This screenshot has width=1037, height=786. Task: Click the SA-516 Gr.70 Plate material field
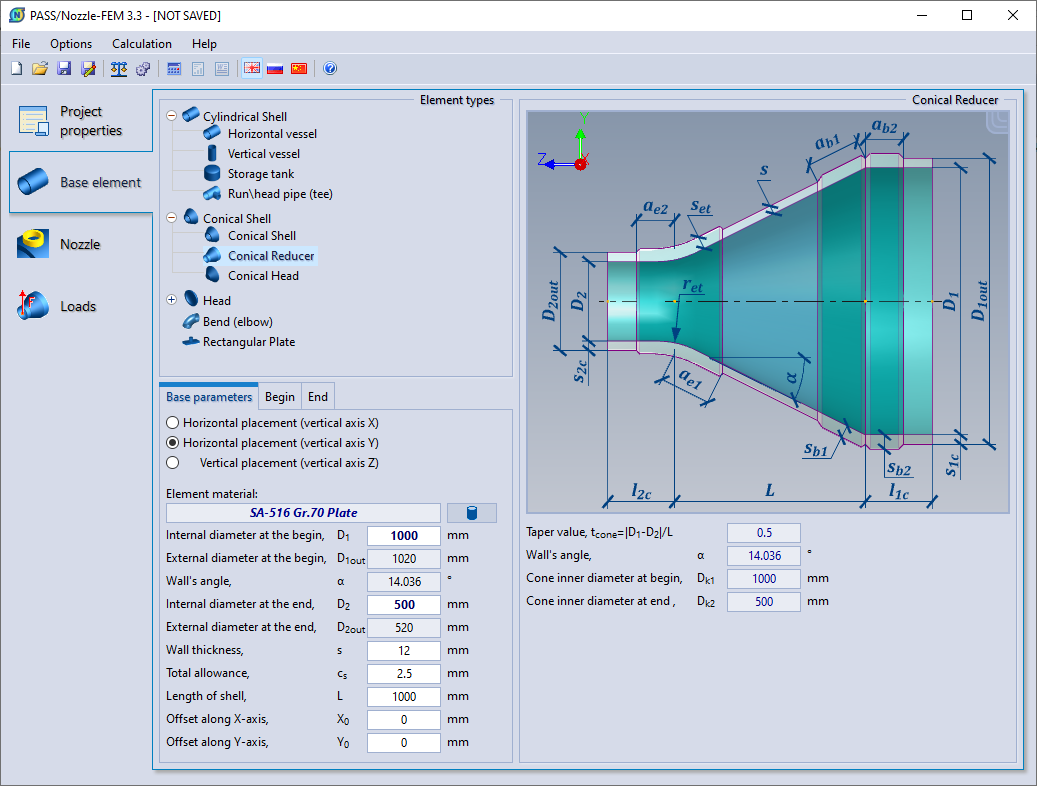(304, 513)
